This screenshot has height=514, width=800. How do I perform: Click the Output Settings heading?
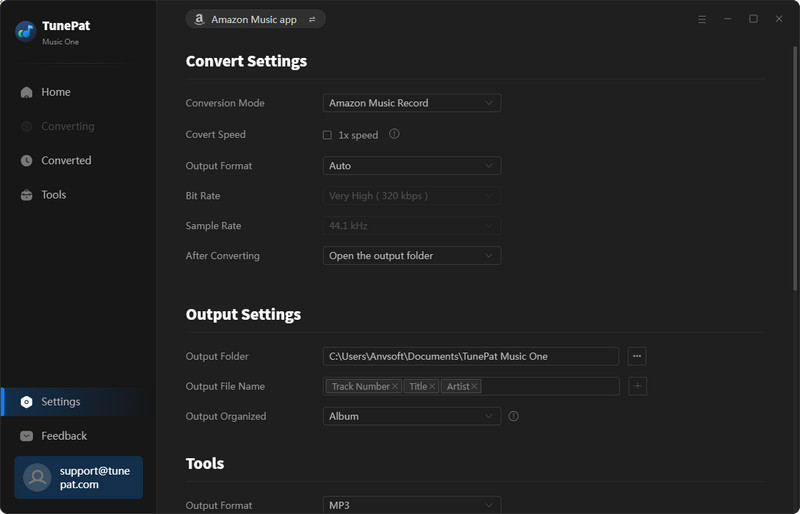click(x=243, y=314)
